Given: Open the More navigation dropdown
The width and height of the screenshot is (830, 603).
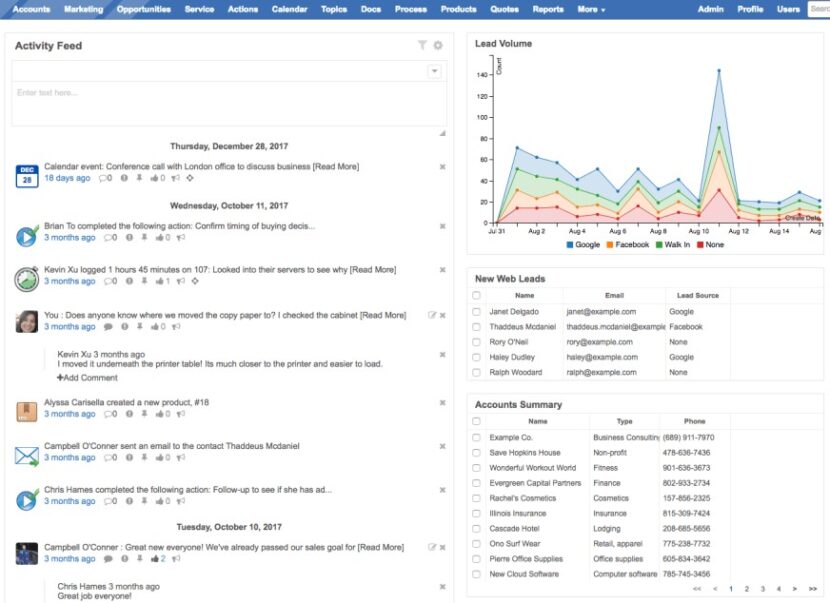Looking at the screenshot, I should [x=589, y=9].
